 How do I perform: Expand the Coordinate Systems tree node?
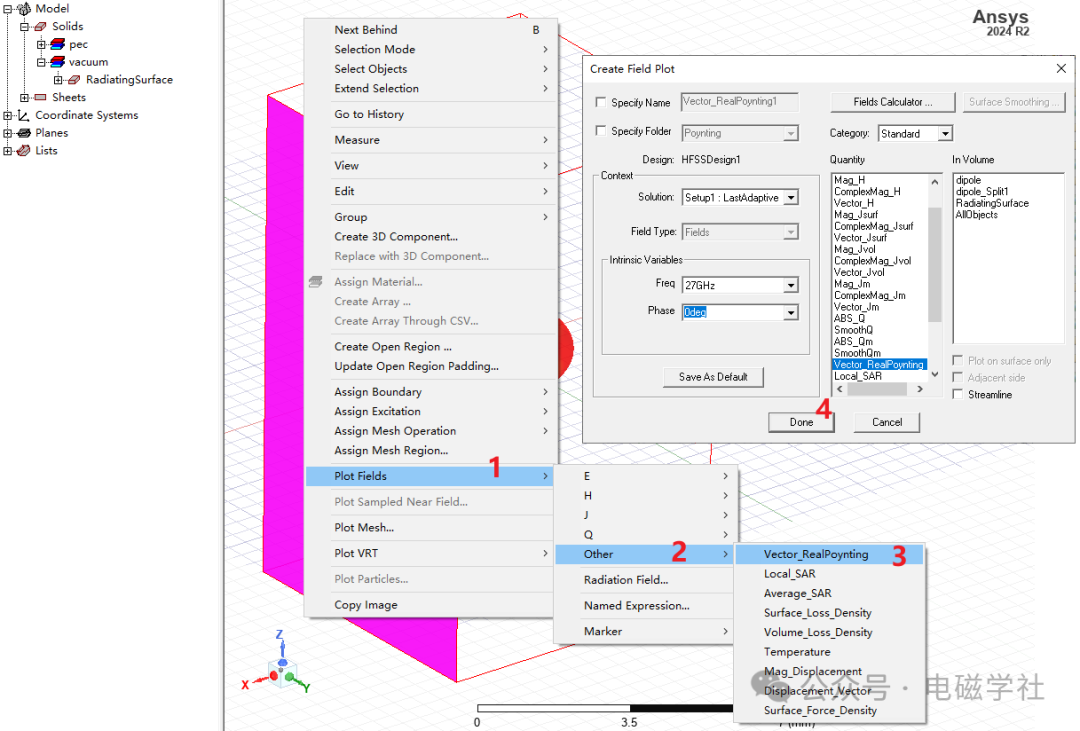[x=8, y=116]
